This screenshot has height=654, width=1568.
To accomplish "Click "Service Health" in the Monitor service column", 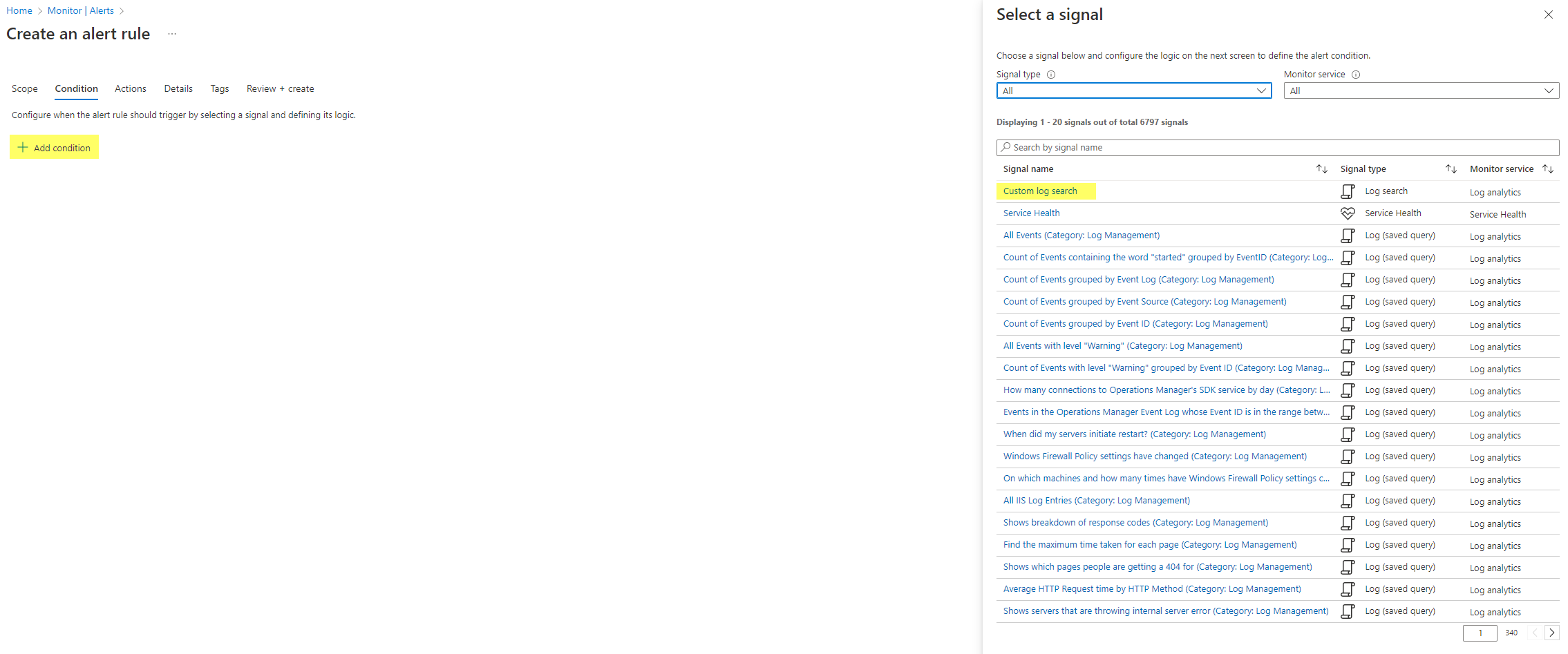I will pos(1498,215).
